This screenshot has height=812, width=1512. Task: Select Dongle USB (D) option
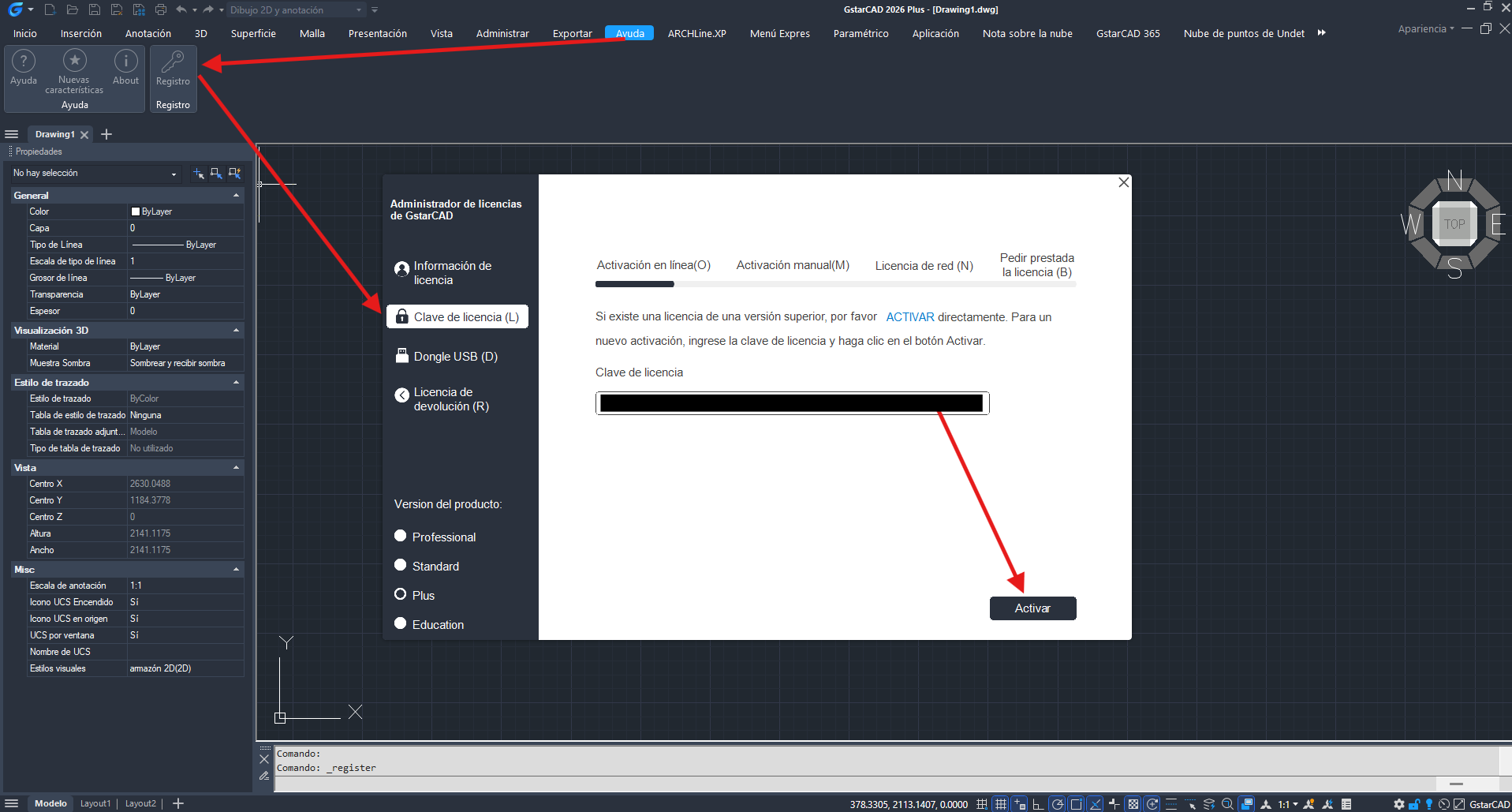[446, 357]
